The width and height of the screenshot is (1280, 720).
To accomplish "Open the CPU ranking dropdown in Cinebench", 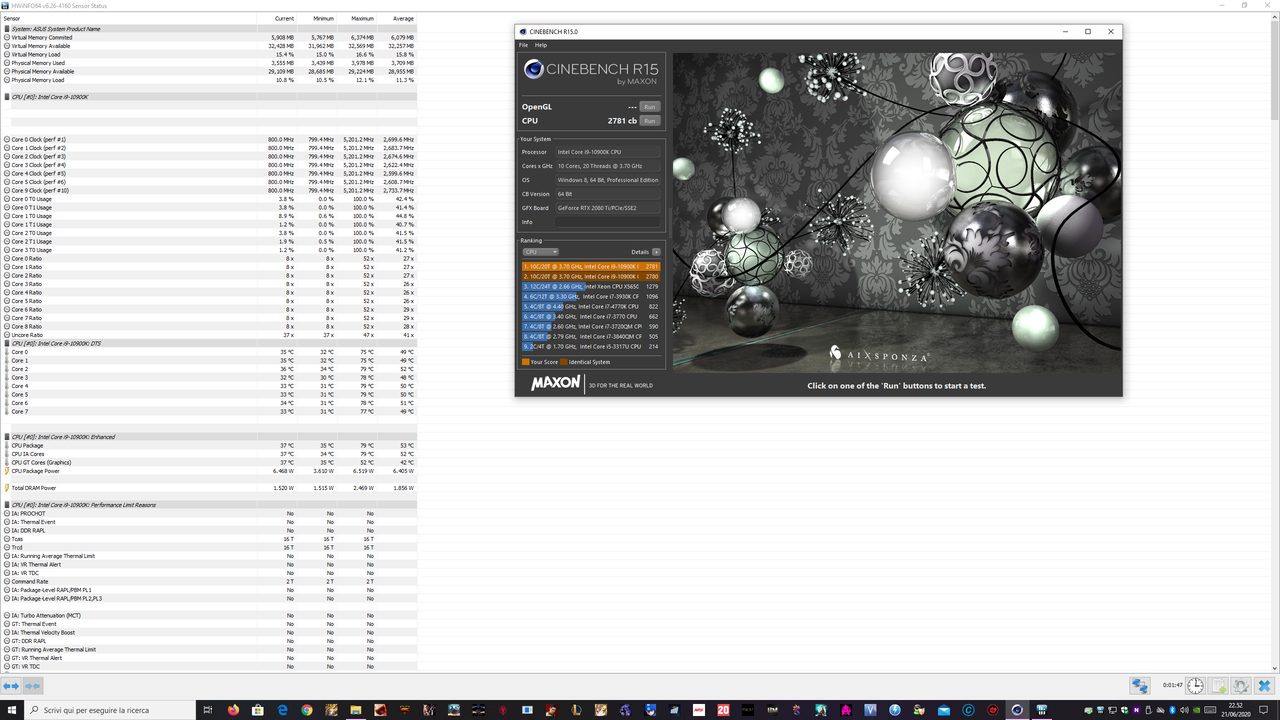I will click(x=541, y=251).
